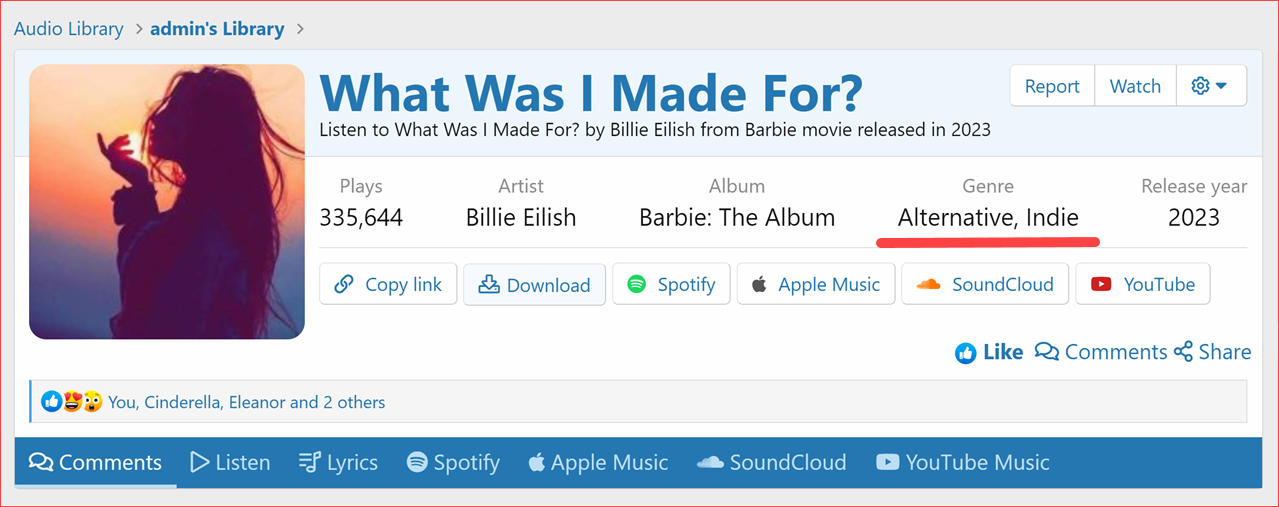Open the Comments link beside Like
The width and height of the screenshot is (1279, 507).
[x=1101, y=352]
